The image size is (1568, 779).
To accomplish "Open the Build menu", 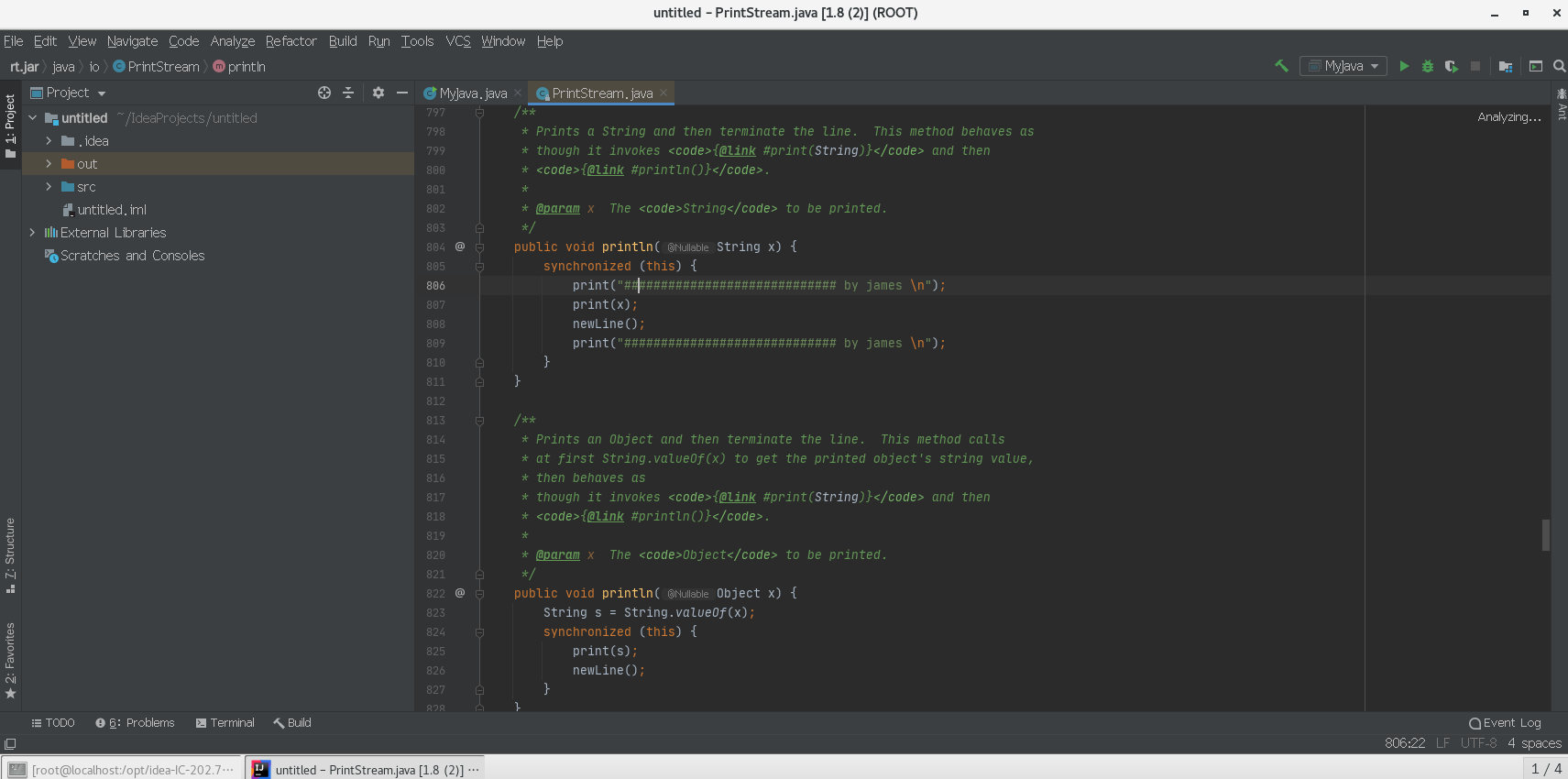I will 343,41.
